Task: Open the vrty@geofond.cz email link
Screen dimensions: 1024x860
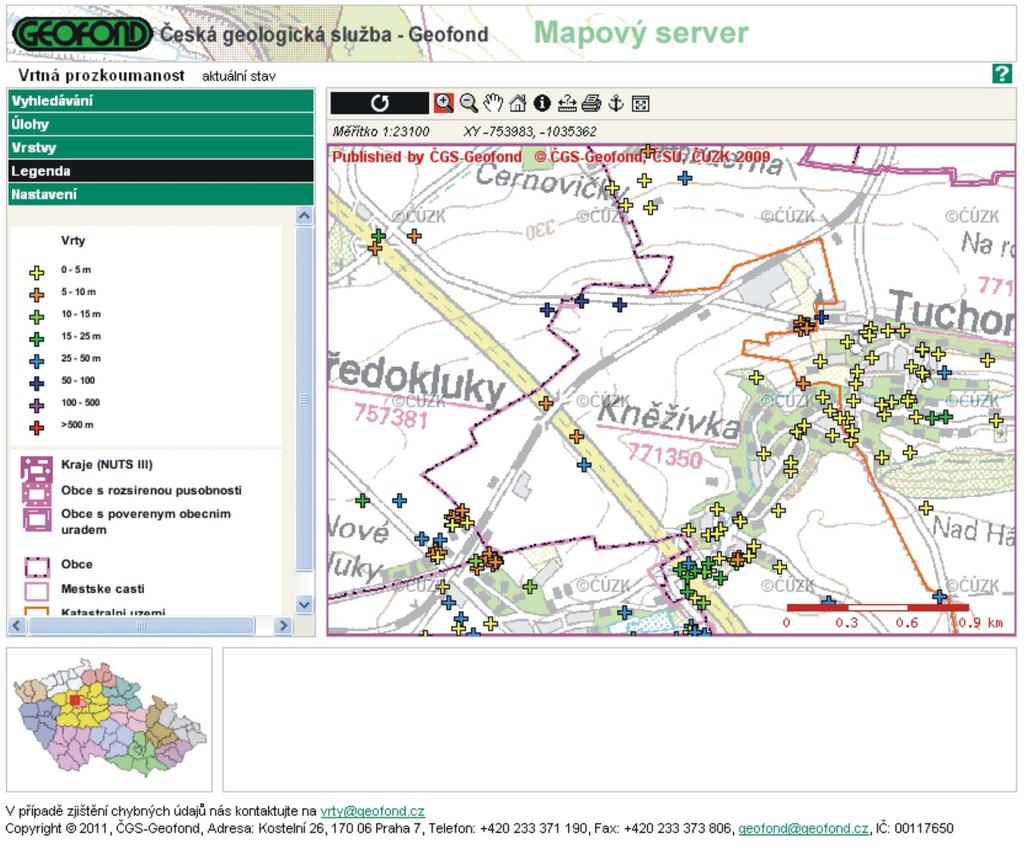Action: [372, 811]
